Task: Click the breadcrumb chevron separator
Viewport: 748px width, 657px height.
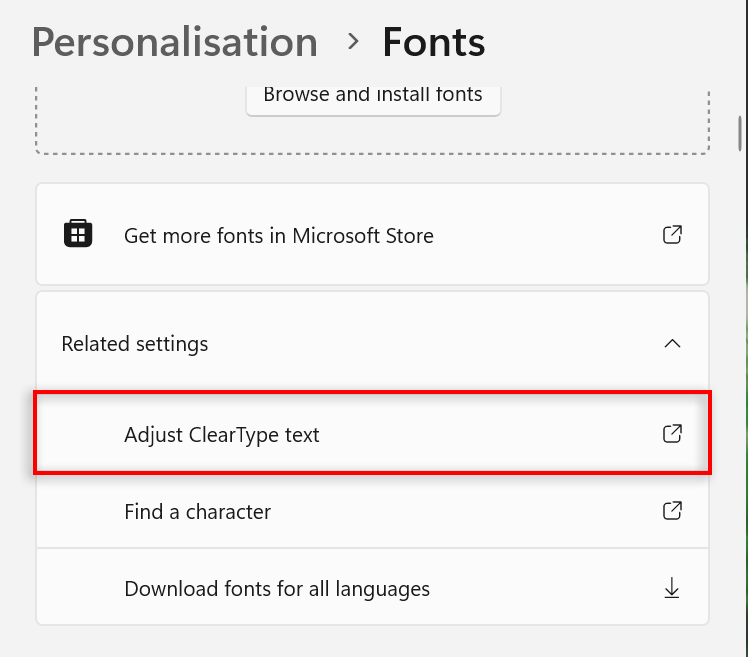Action: tap(352, 42)
